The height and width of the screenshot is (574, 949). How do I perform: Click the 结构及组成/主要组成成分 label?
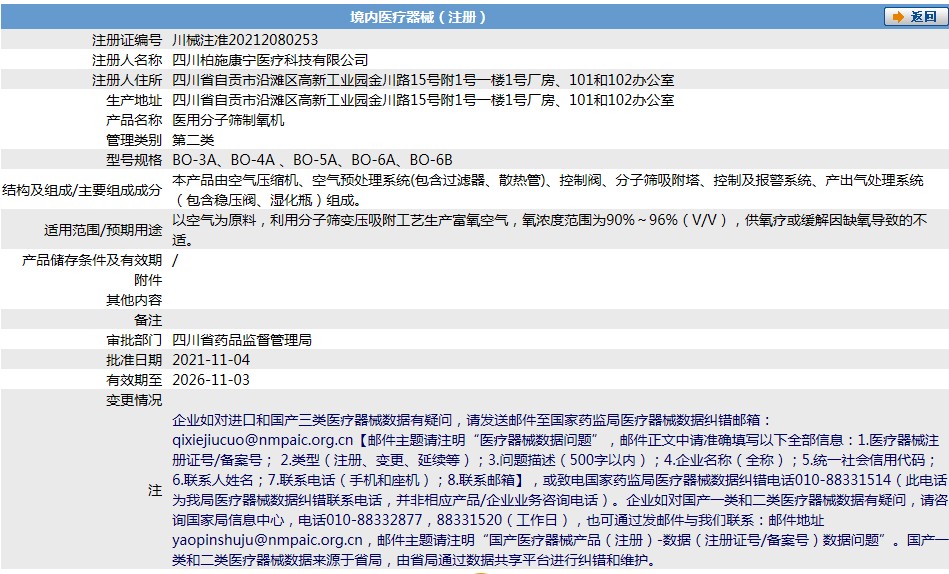point(82,190)
